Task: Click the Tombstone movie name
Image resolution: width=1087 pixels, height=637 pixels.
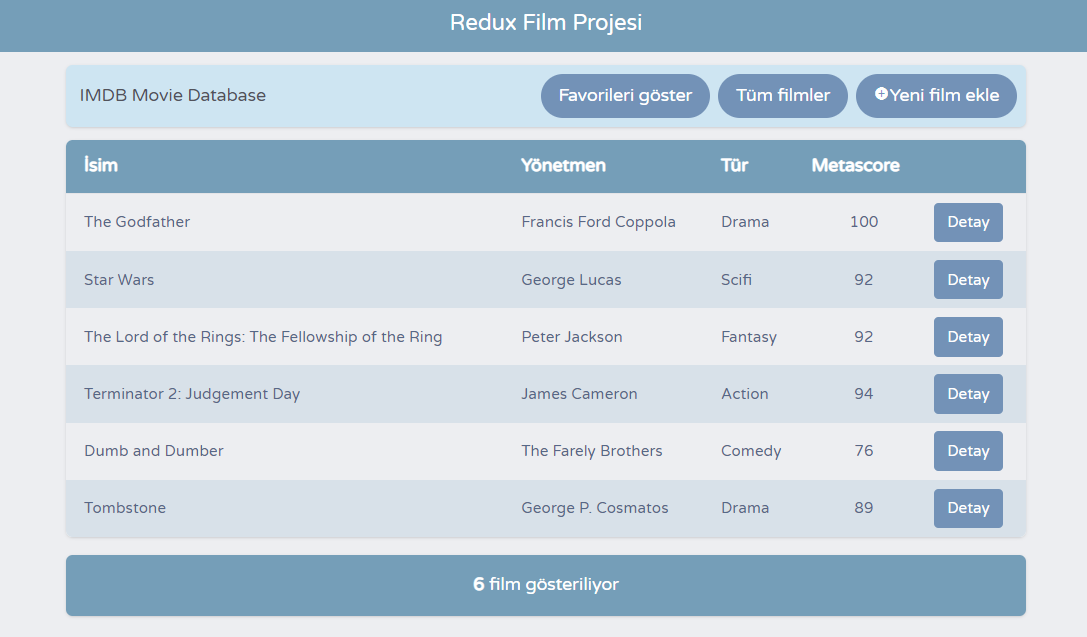Action: 125,507
